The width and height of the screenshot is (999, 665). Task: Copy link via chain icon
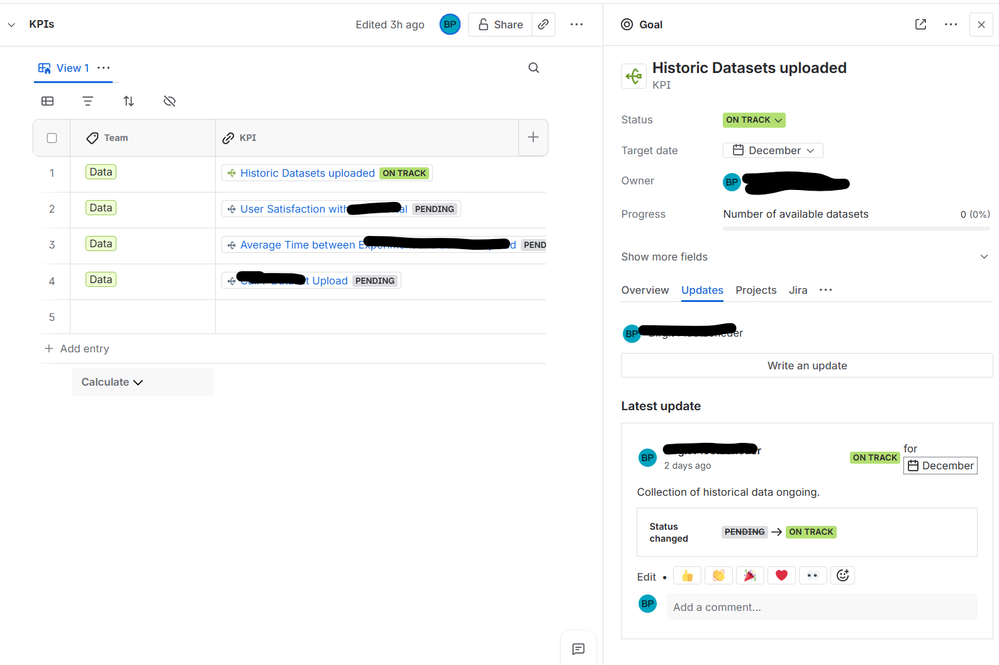[543, 25]
